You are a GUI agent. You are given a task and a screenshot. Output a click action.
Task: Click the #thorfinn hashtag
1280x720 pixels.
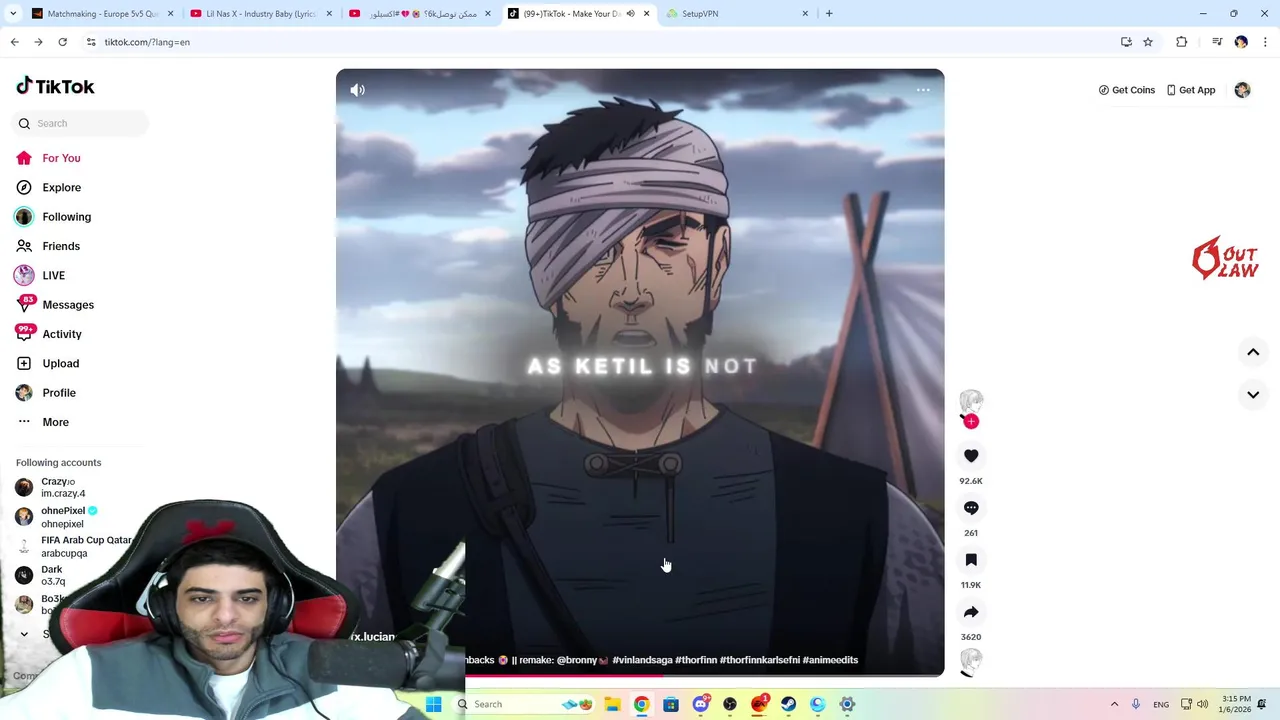pos(696,660)
